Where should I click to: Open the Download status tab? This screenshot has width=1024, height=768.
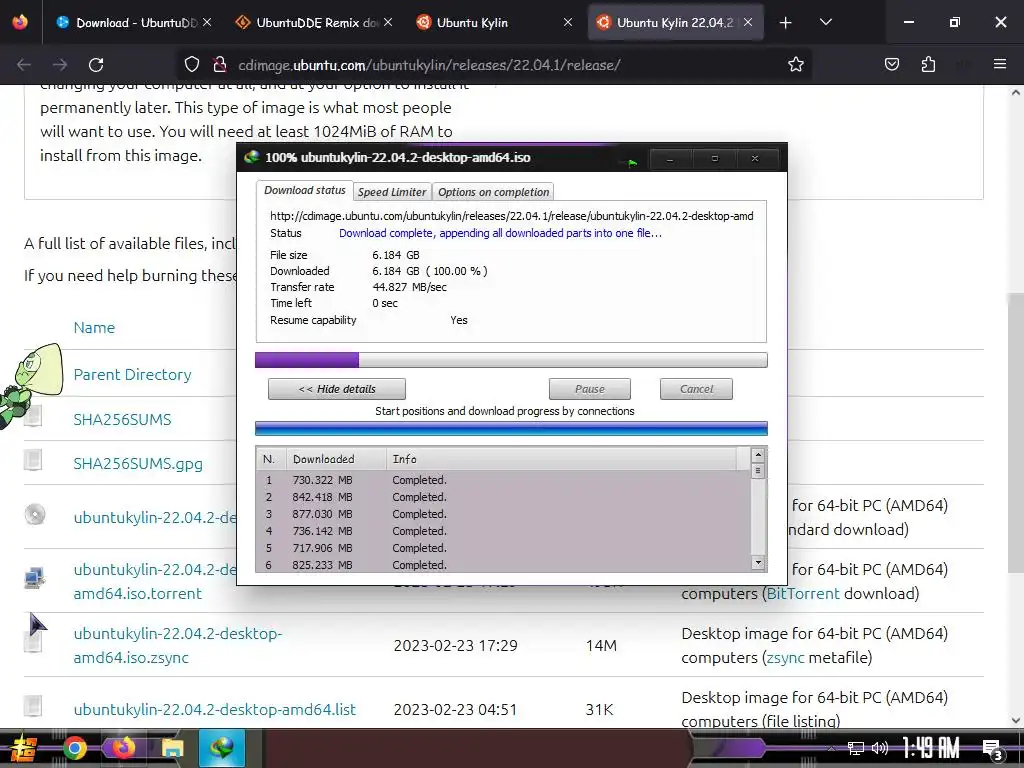[304, 190]
